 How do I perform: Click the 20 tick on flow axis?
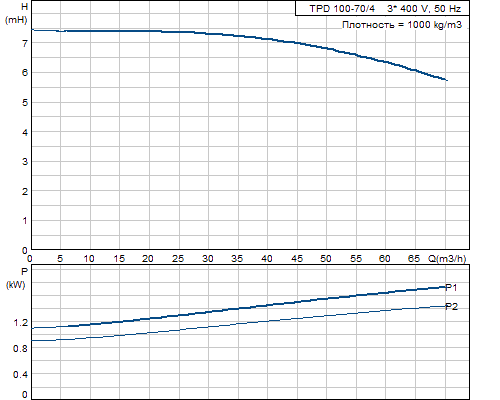point(148,259)
